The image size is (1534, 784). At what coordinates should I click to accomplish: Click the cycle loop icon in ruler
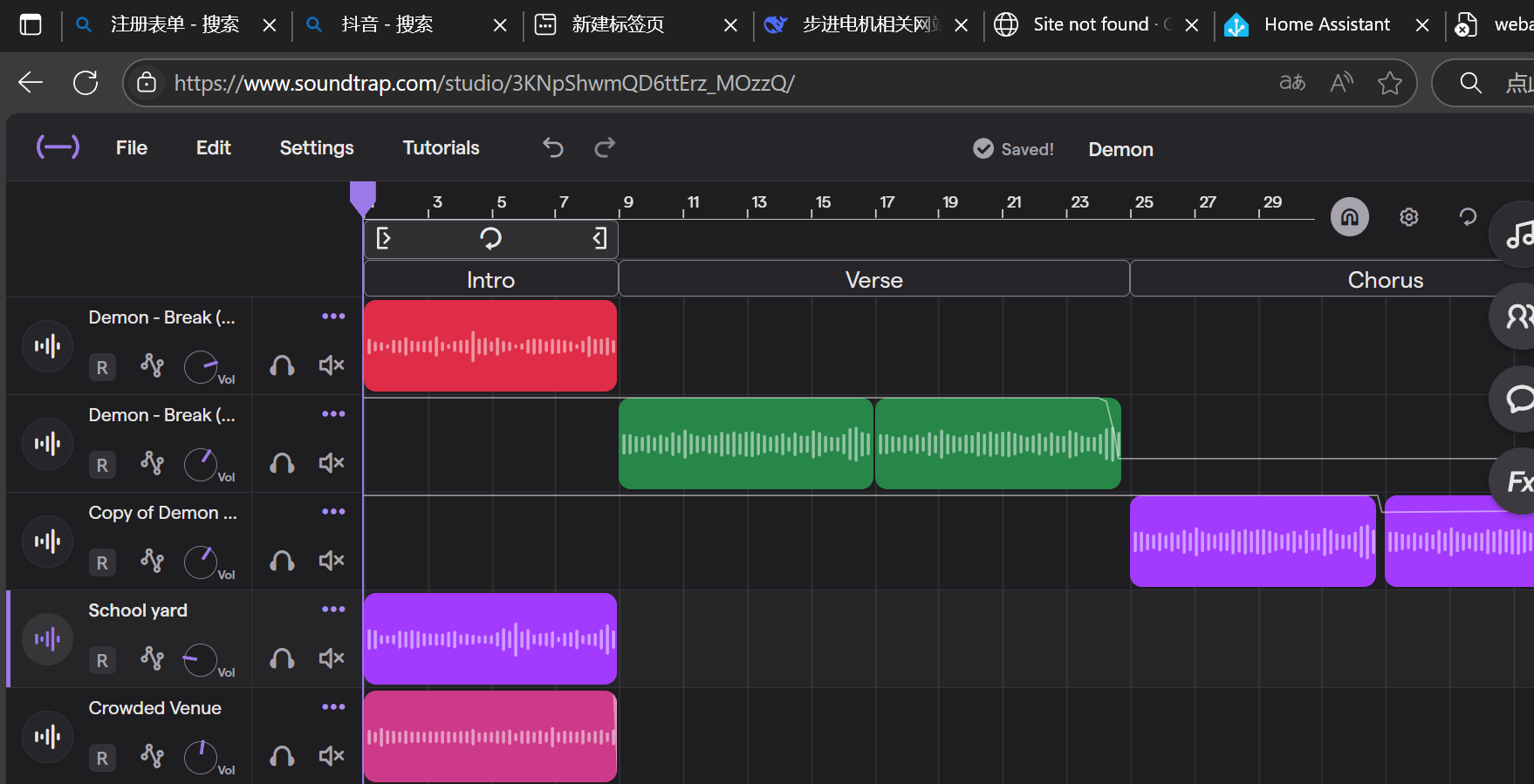490,238
